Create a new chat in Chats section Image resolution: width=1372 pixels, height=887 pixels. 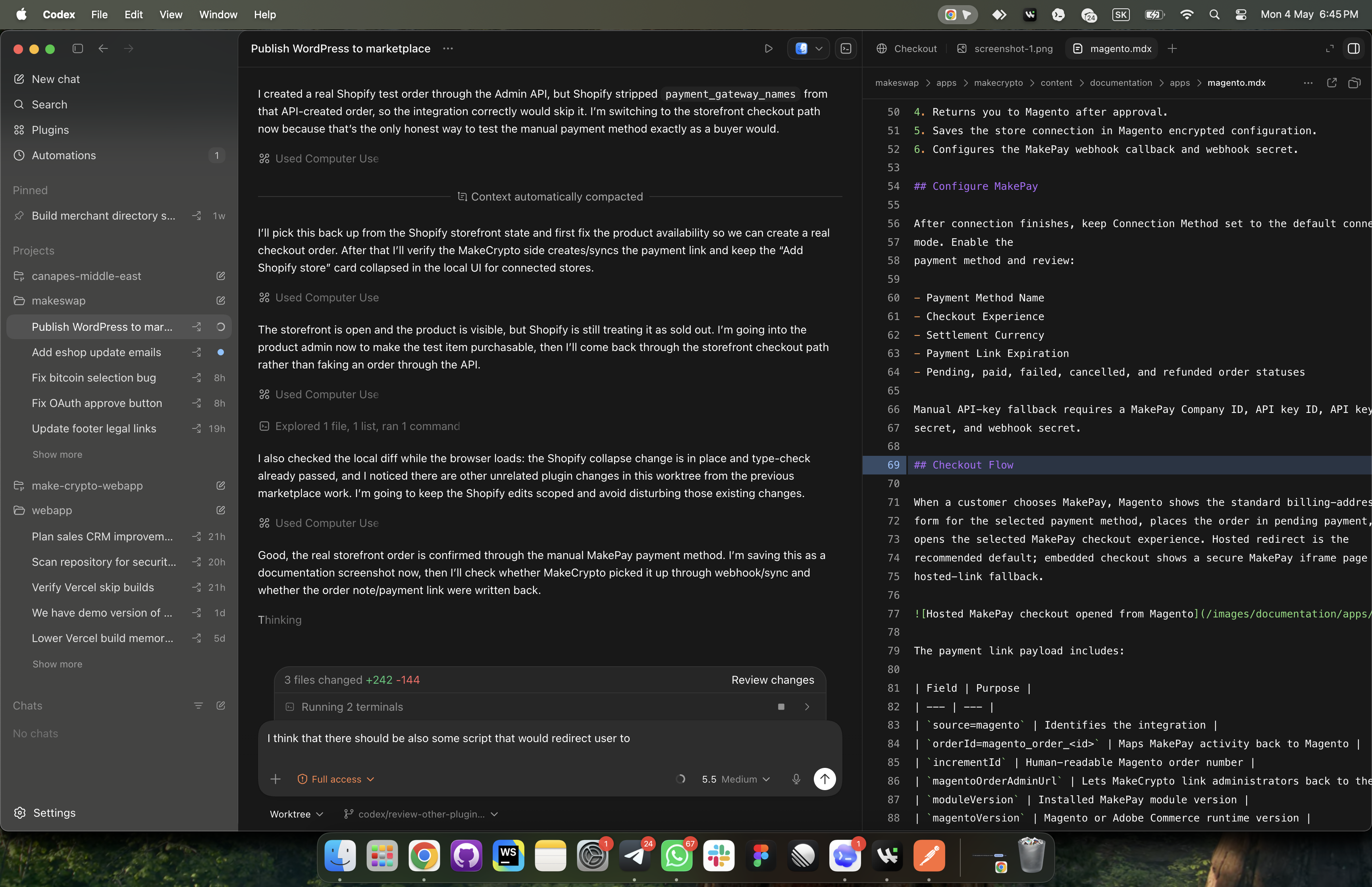point(220,706)
